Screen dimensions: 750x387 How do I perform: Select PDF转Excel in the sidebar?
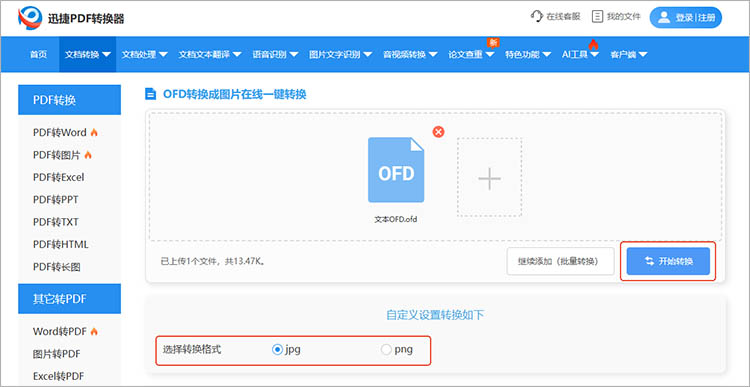(58, 177)
